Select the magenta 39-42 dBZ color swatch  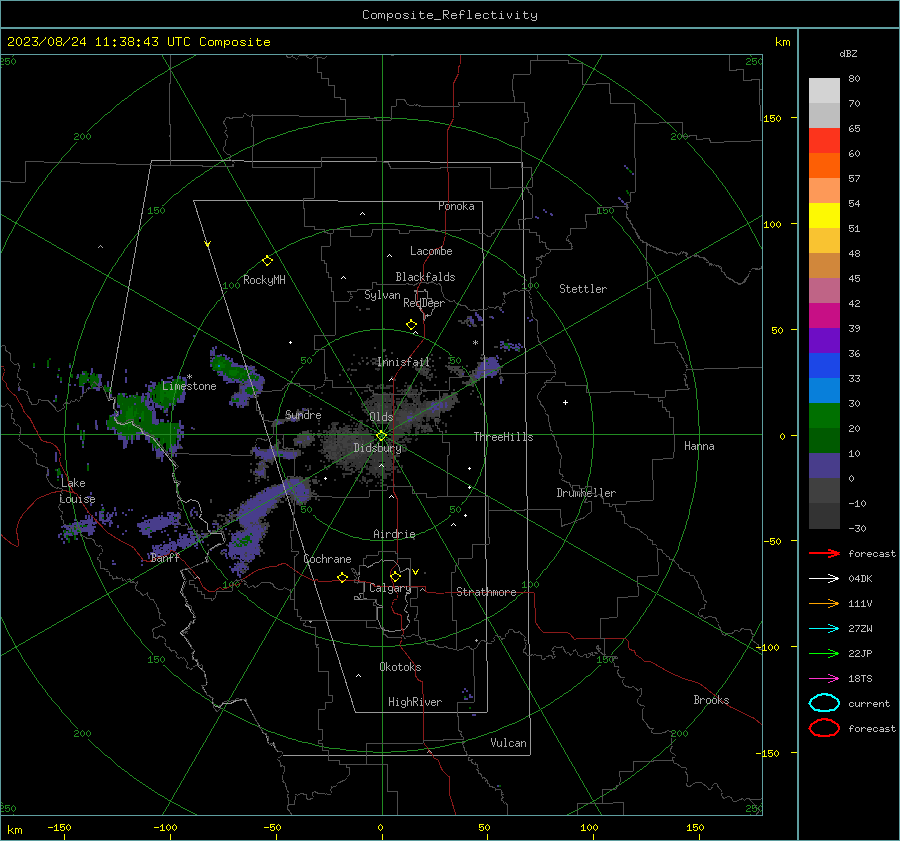(824, 315)
